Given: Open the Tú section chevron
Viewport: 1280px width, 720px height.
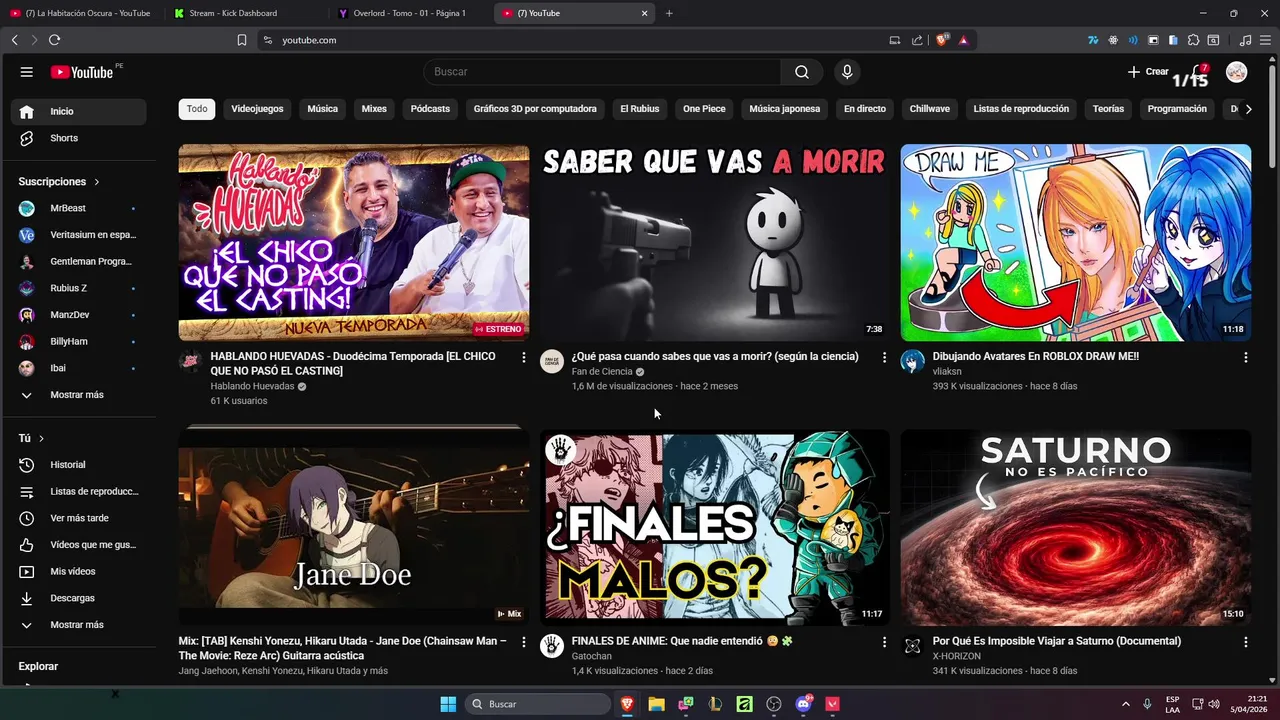Looking at the screenshot, I should coord(41,439).
